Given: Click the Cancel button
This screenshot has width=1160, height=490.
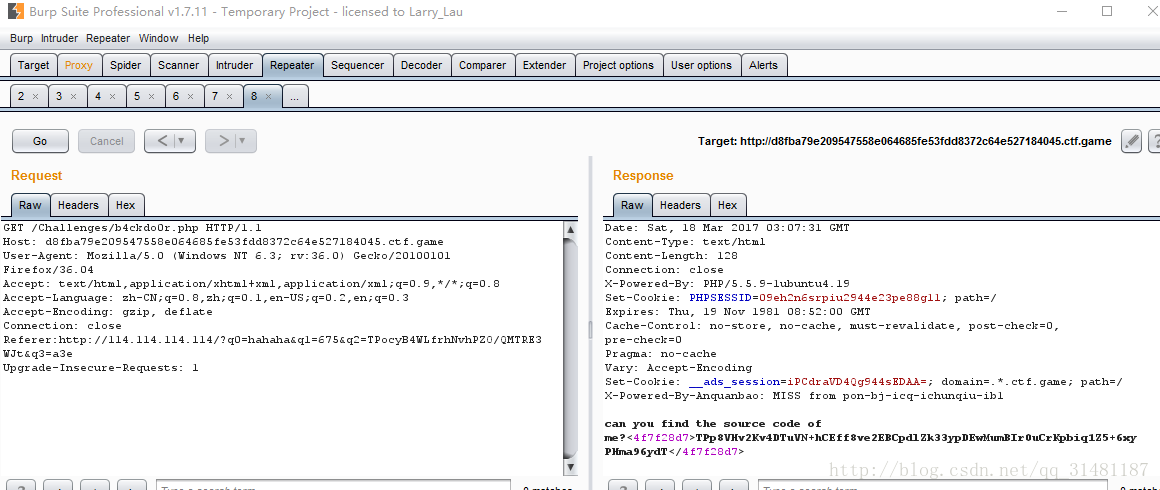Looking at the screenshot, I should pos(107,141).
